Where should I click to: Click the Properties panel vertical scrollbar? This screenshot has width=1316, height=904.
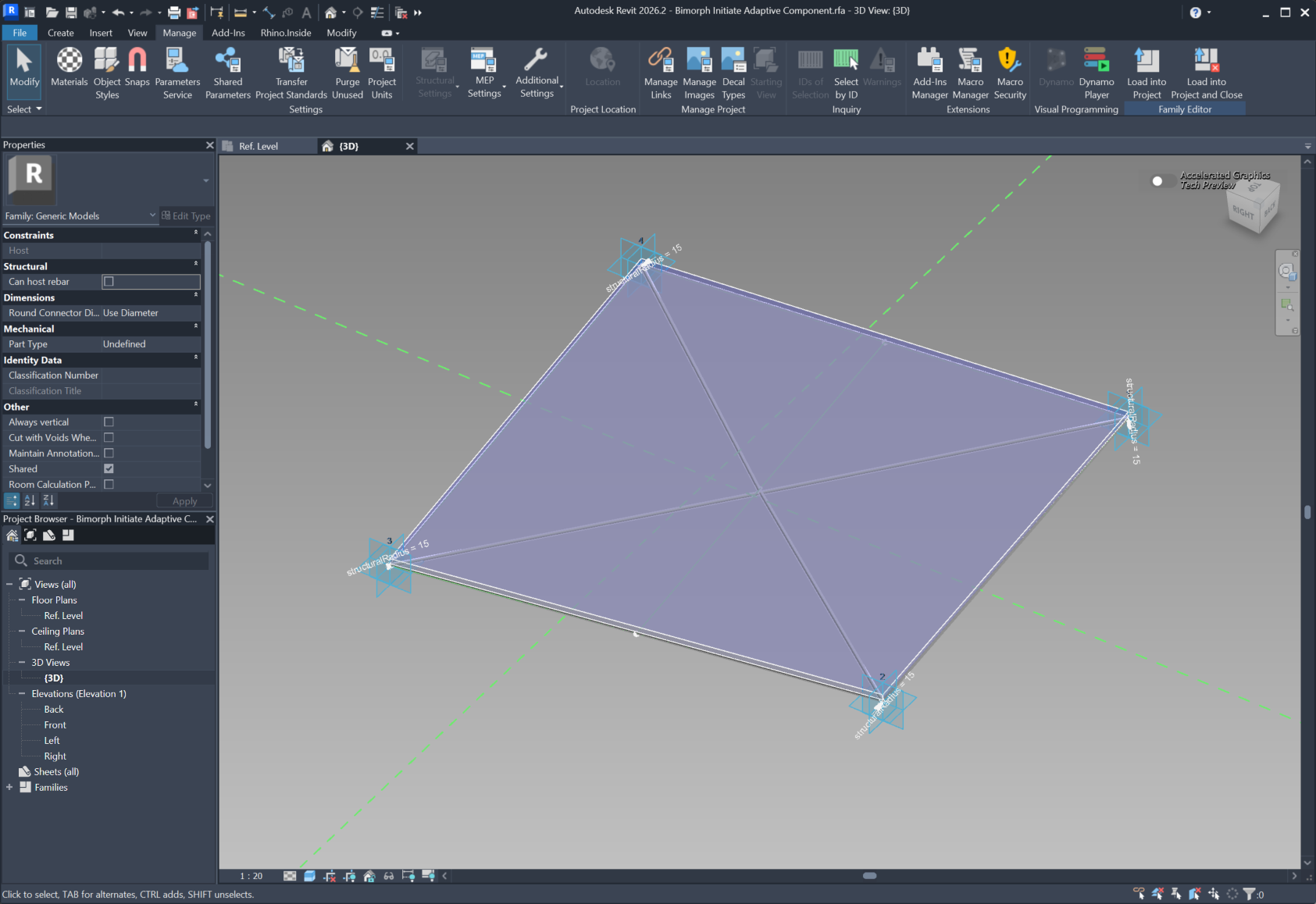point(208,345)
